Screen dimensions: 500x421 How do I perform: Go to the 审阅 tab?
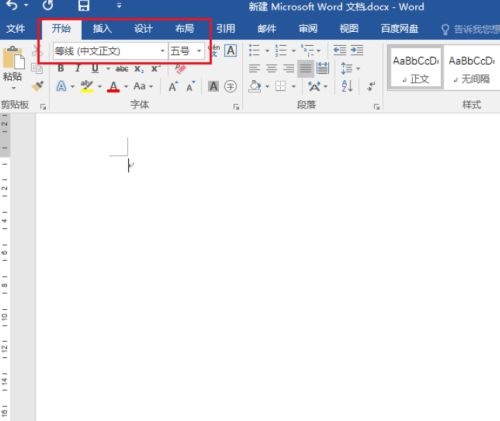308,29
